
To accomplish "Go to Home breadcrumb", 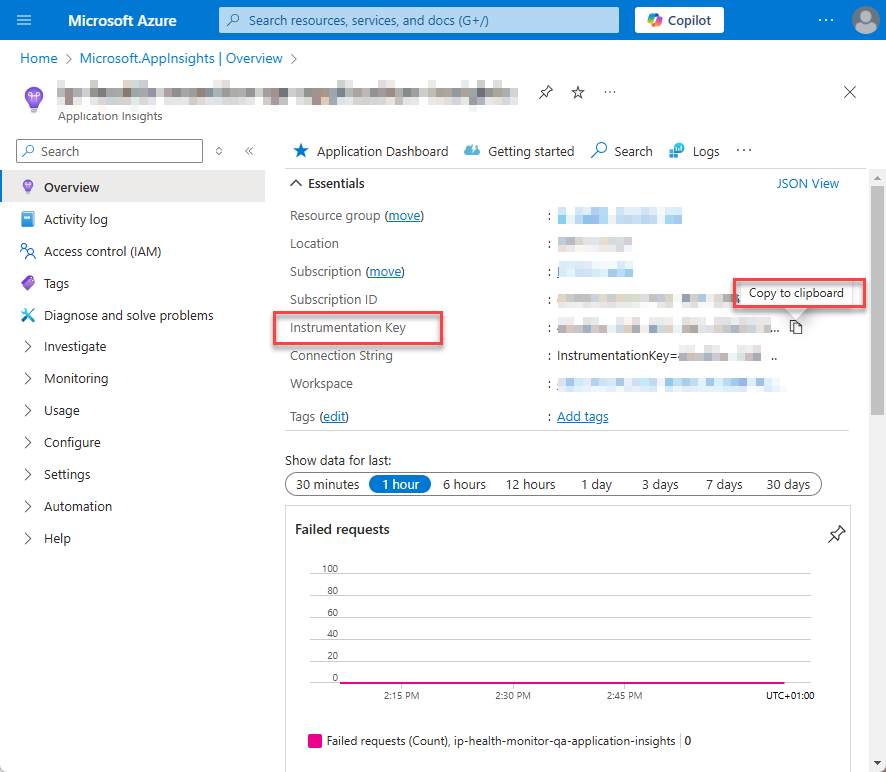I will (x=38, y=58).
